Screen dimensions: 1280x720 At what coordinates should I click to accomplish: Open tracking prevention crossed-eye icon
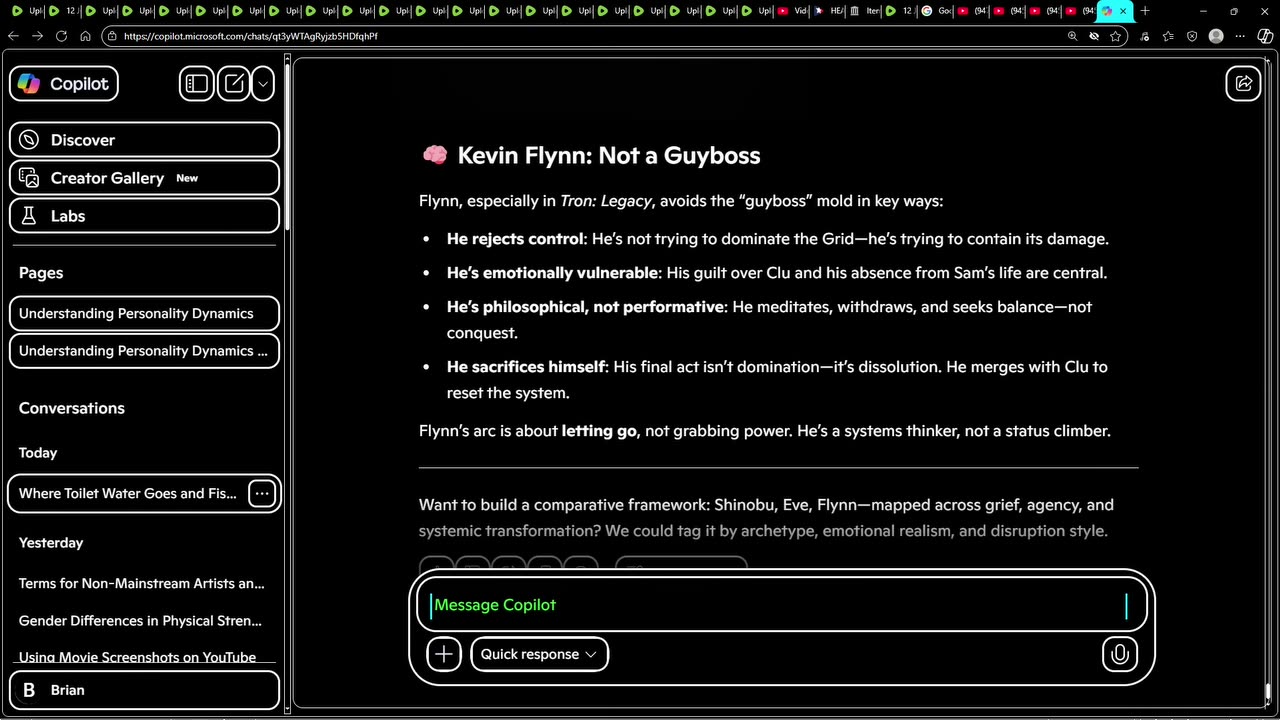point(1094,36)
